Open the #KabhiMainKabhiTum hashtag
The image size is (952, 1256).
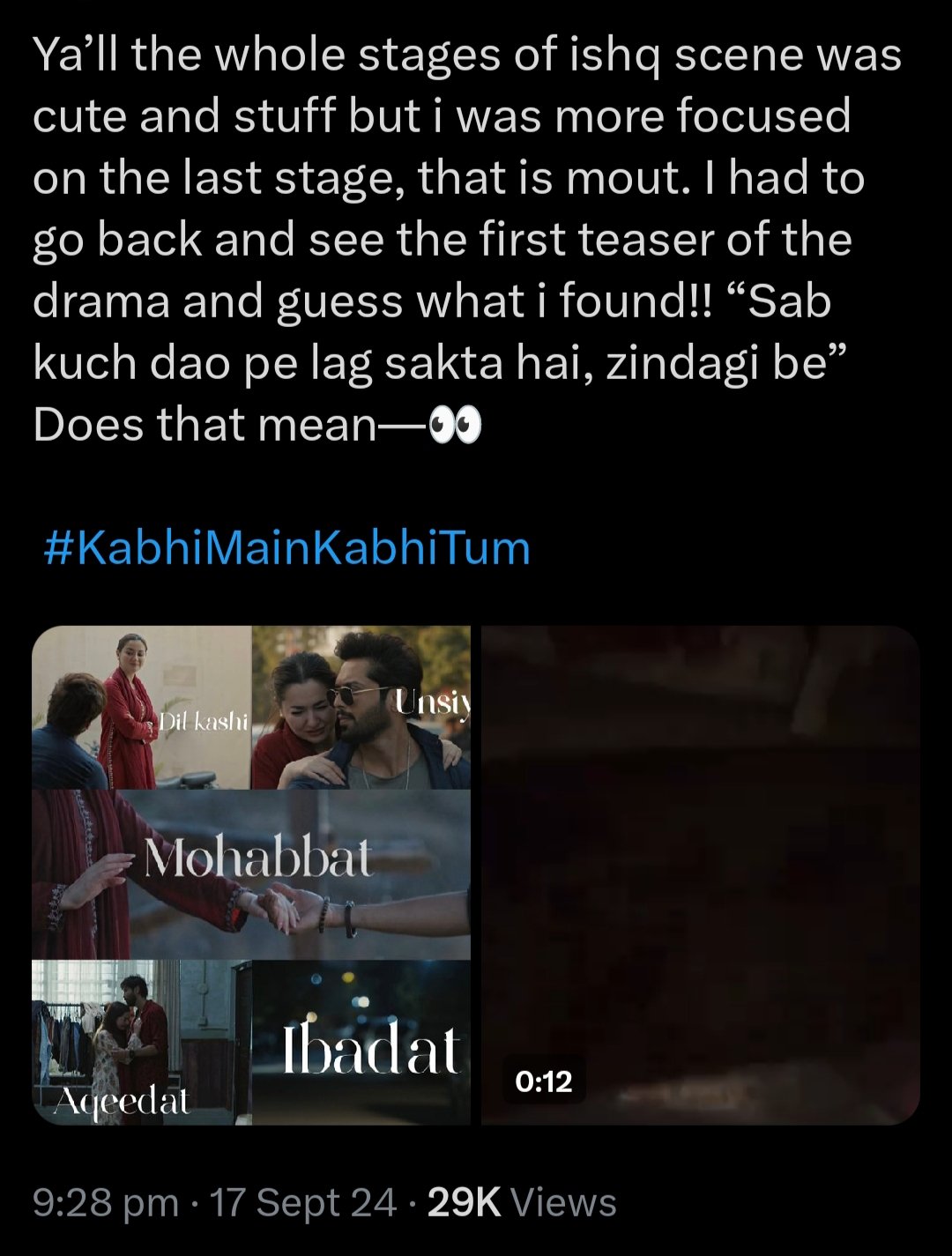click(286, 547)
